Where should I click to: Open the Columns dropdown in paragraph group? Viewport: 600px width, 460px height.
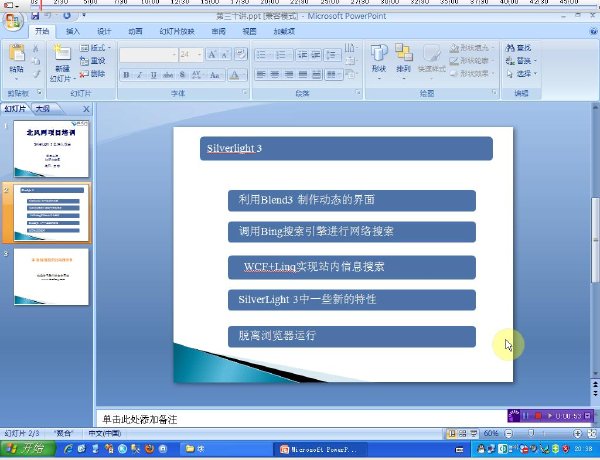(333, 74)
